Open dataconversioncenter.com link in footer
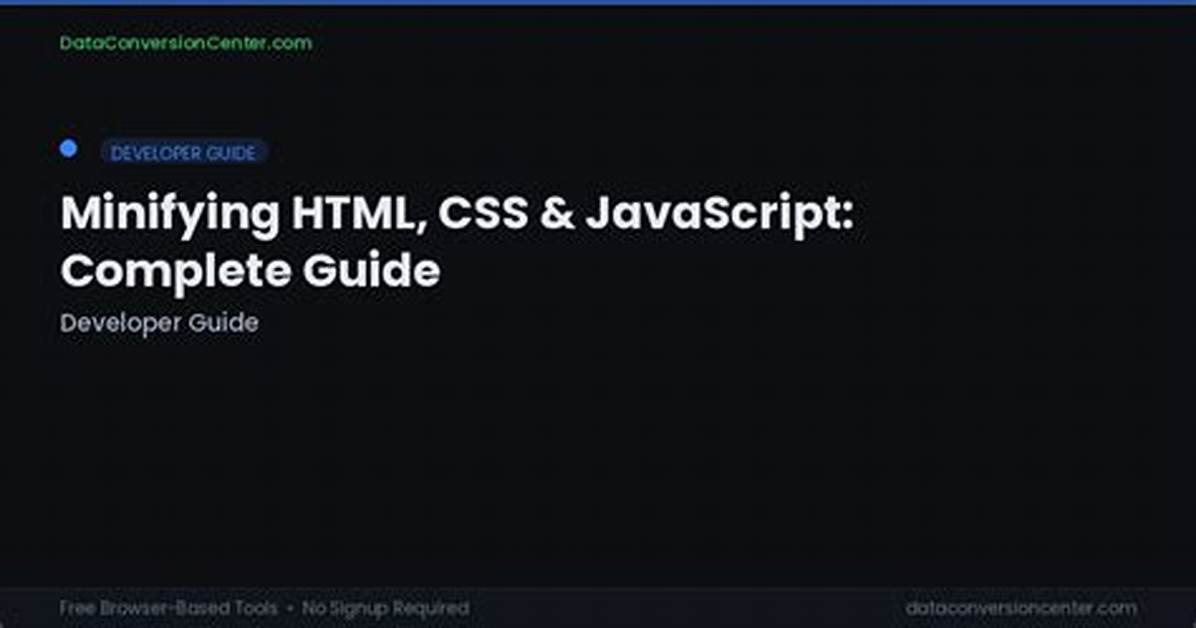The height and width of the screenshot is (628, 1196). tap(1021, 608)
